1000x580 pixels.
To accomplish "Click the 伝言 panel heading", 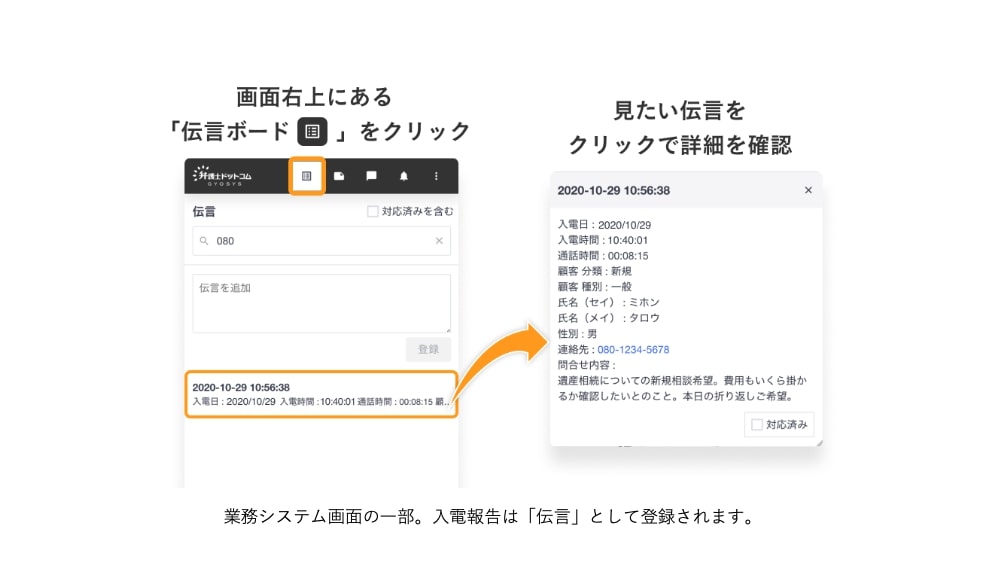I will coord(204,211).
